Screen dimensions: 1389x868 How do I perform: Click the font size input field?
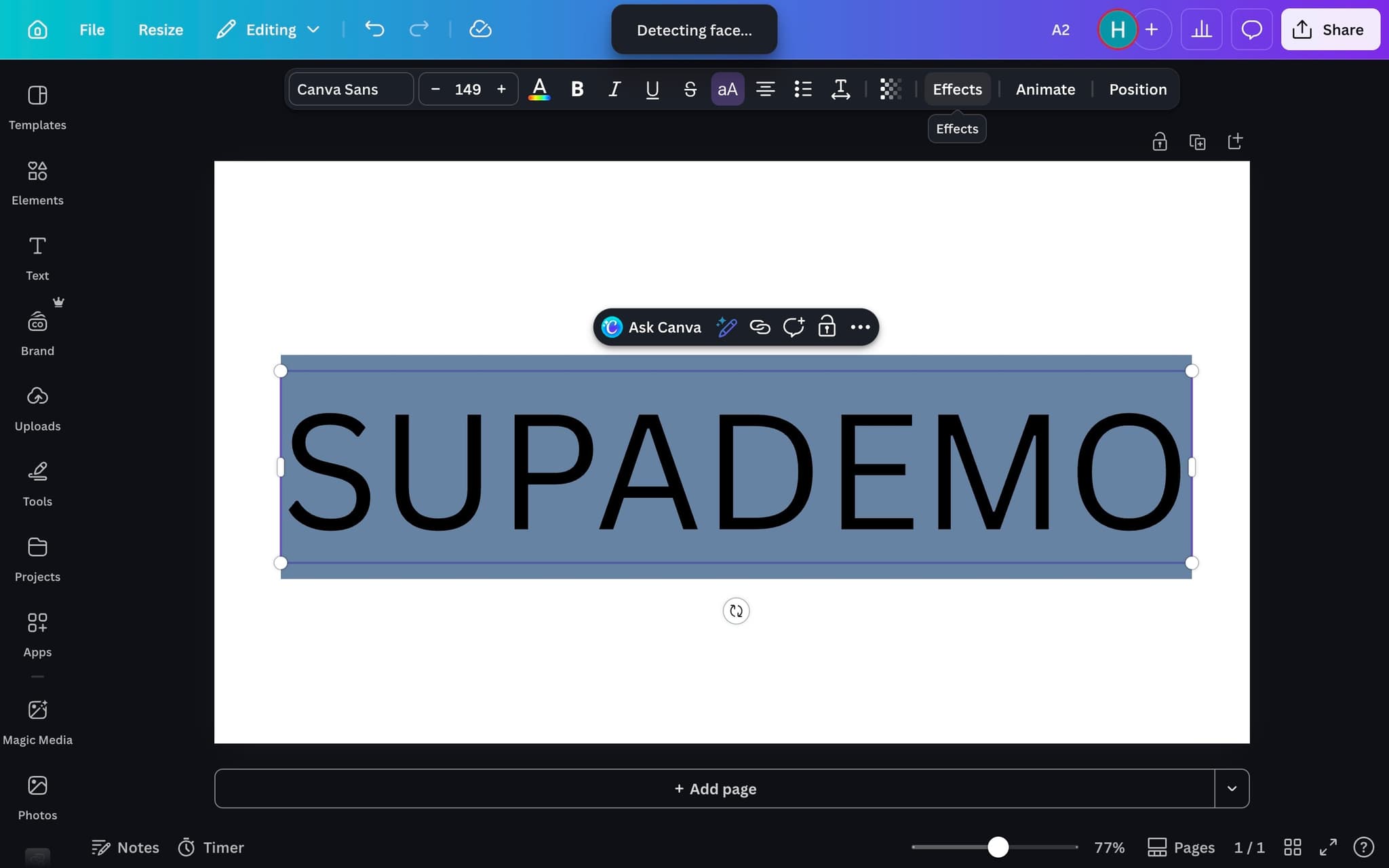pos(468,89)
